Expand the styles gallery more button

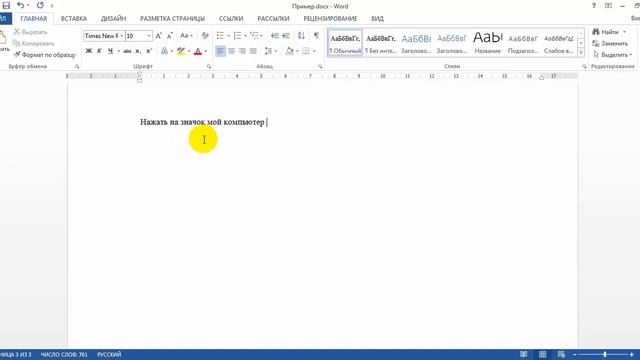coord(581,52)
